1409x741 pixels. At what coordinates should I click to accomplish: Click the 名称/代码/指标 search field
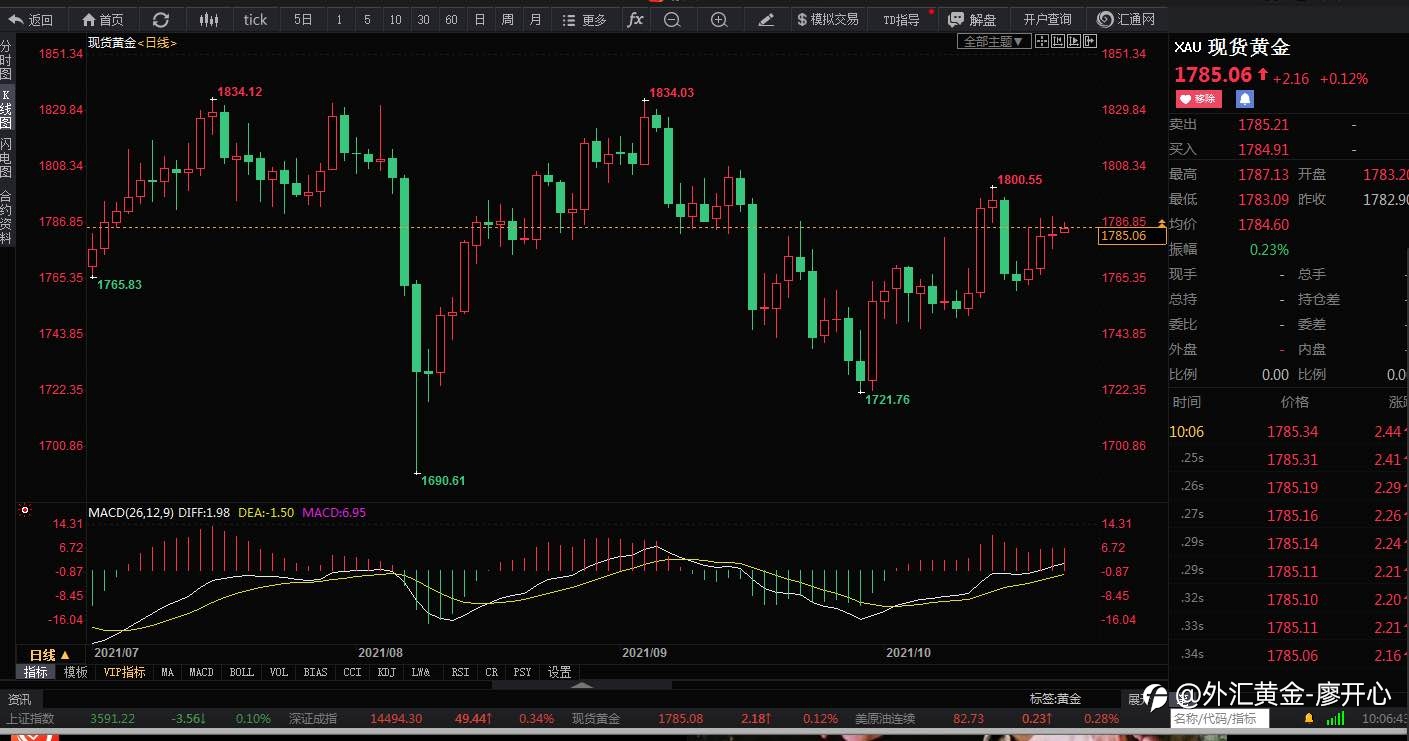coord(1220,718)
